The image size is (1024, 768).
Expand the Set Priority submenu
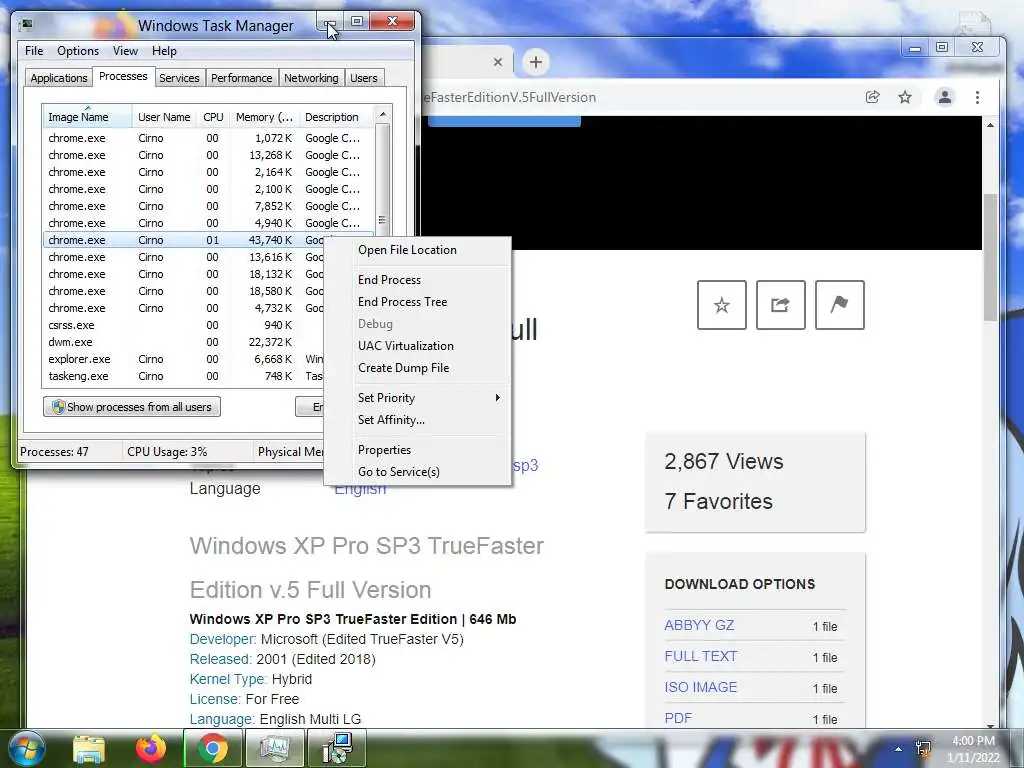[417, 398]
